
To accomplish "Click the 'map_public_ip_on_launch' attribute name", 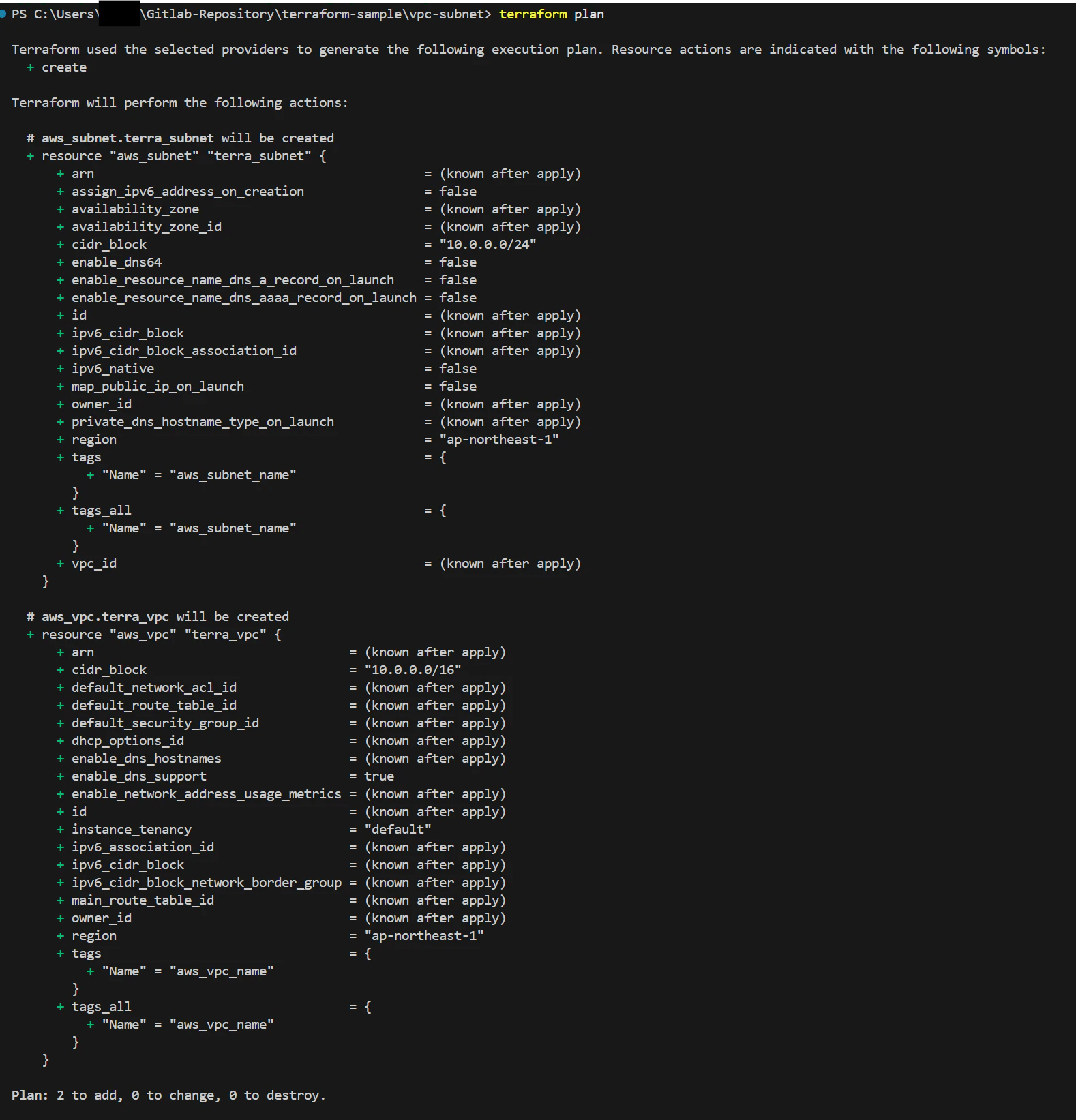I will coord(158,387).
